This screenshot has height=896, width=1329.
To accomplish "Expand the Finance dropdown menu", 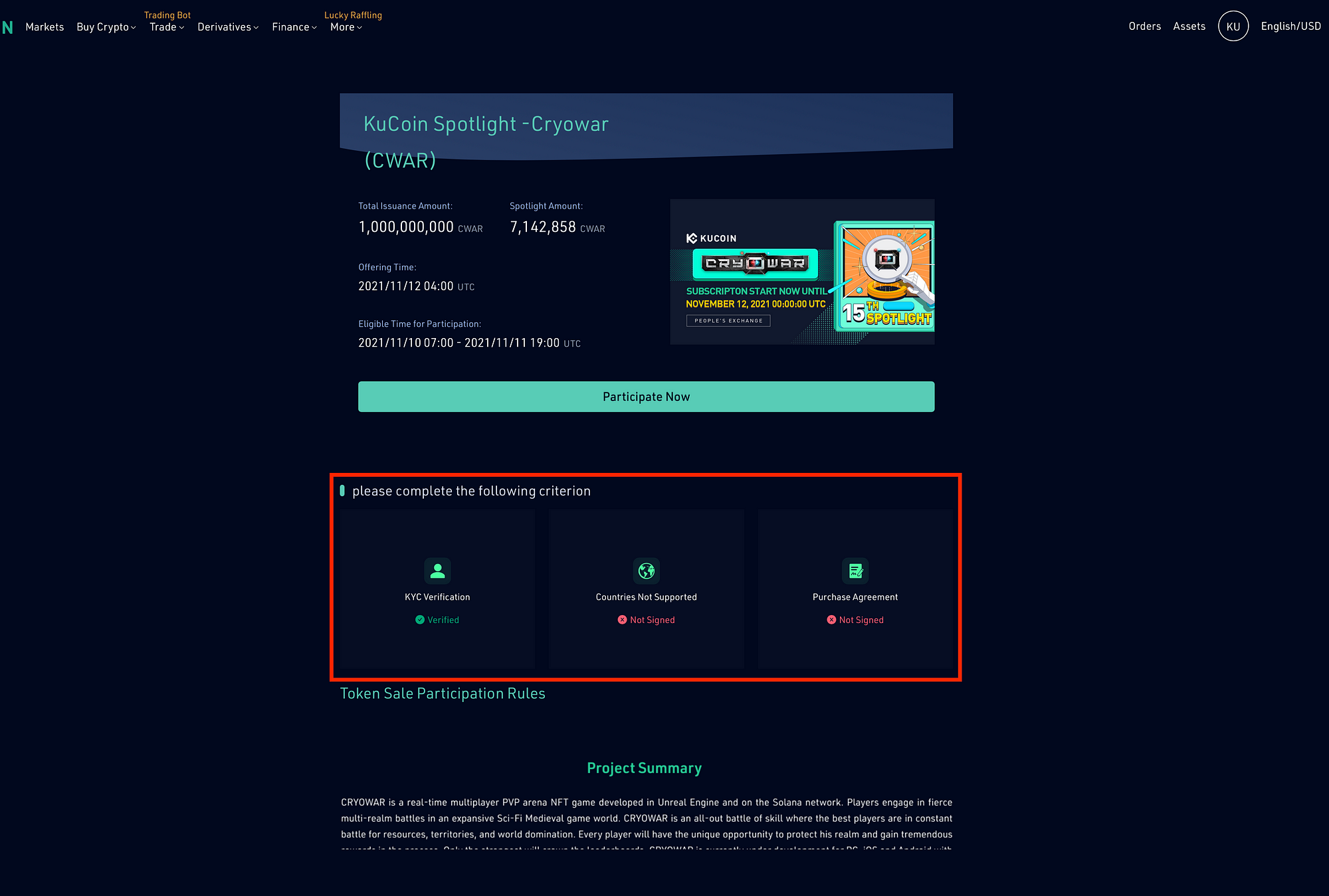I will 295,26.
